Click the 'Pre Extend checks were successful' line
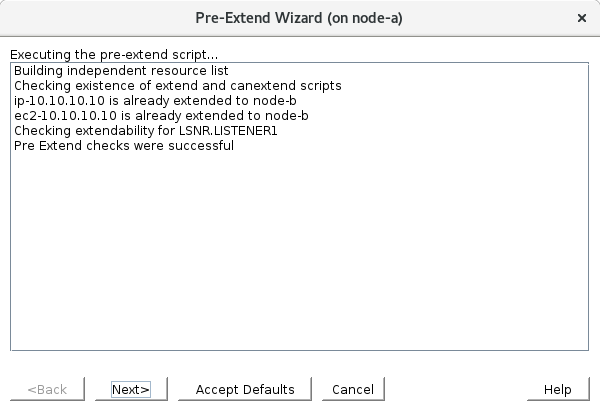The image size is (600, 411). click(x=123, y=146)
